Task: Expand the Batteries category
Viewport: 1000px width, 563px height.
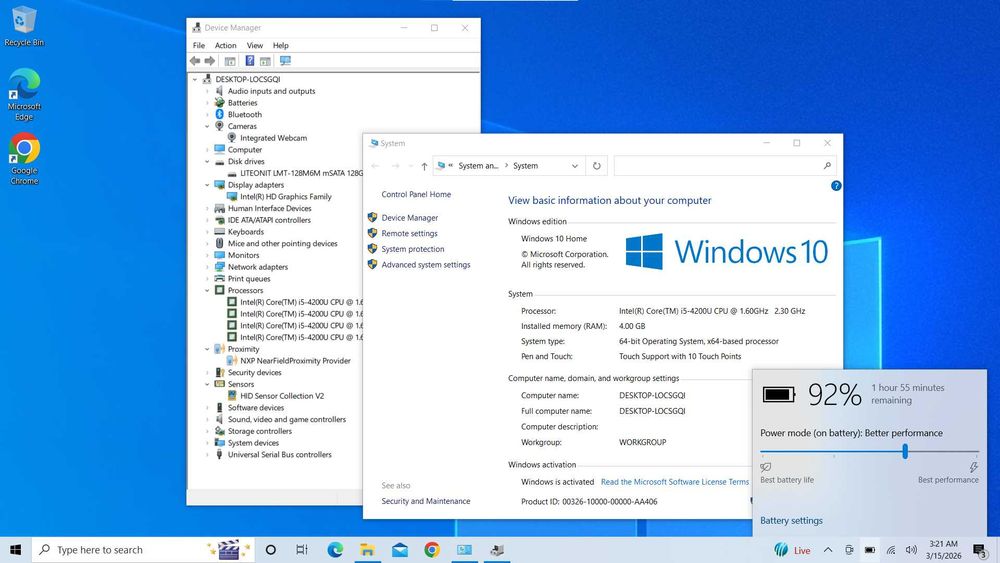Action: [207, 103]
